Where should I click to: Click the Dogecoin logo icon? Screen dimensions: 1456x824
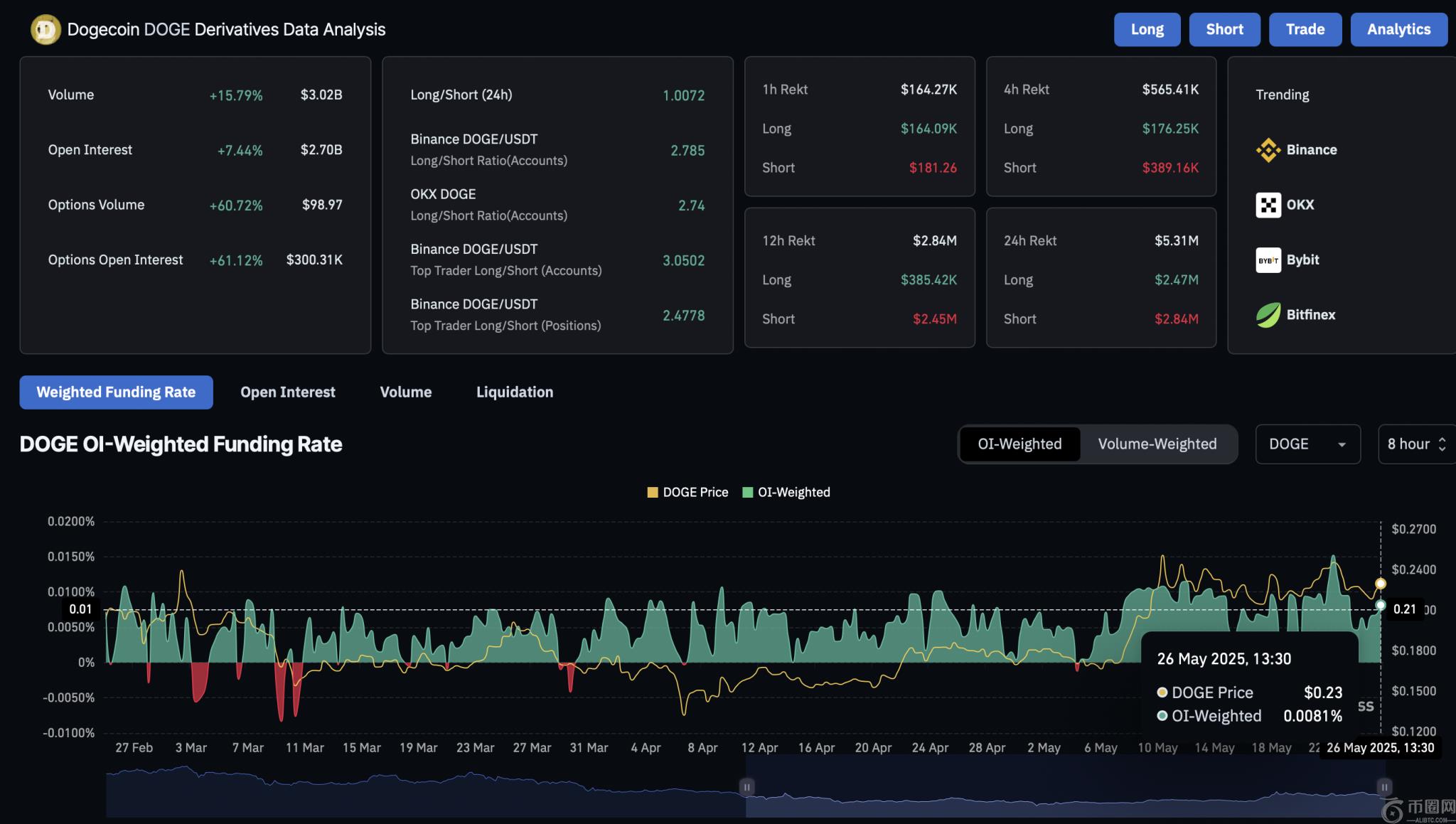(45, 30)
